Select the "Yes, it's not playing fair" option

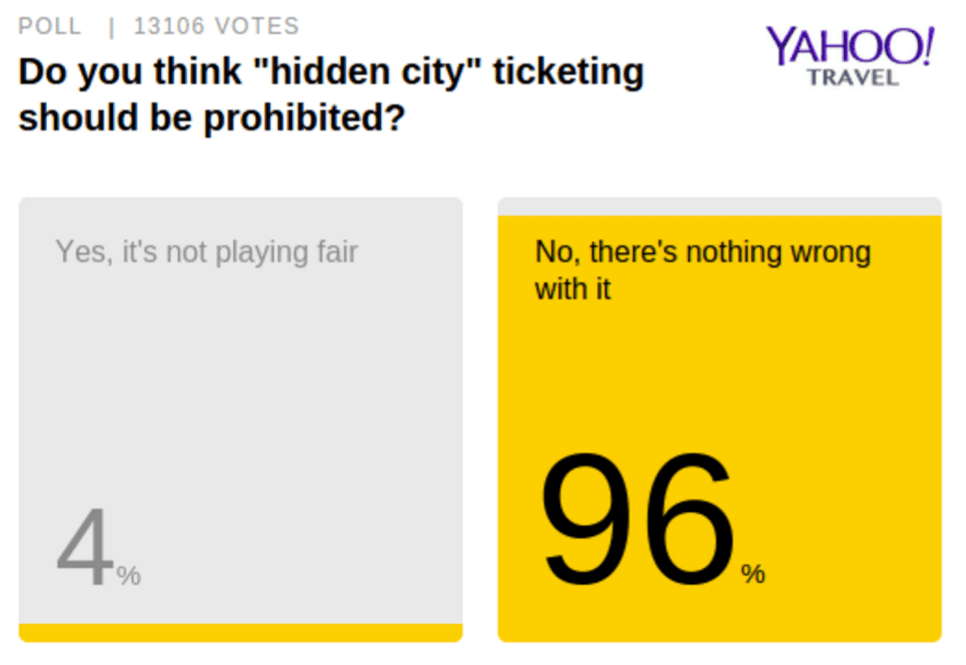tap(206, 251)
